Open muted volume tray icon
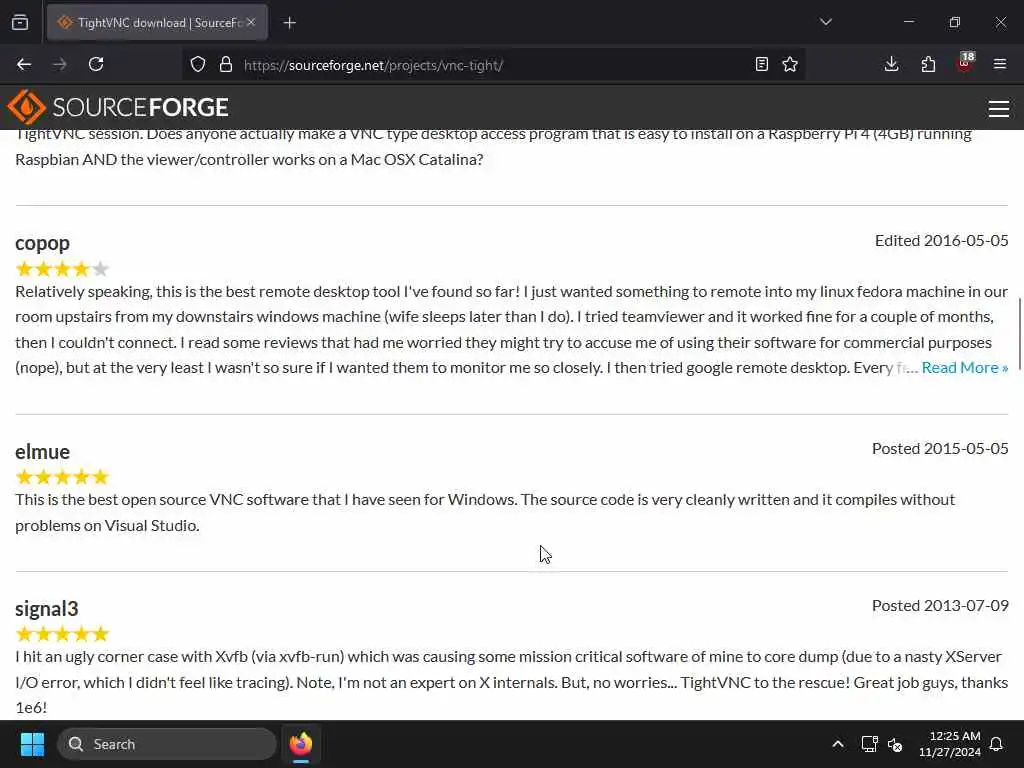The width and height of the screenshot is (1024, 768). click(x=895, y=744)
